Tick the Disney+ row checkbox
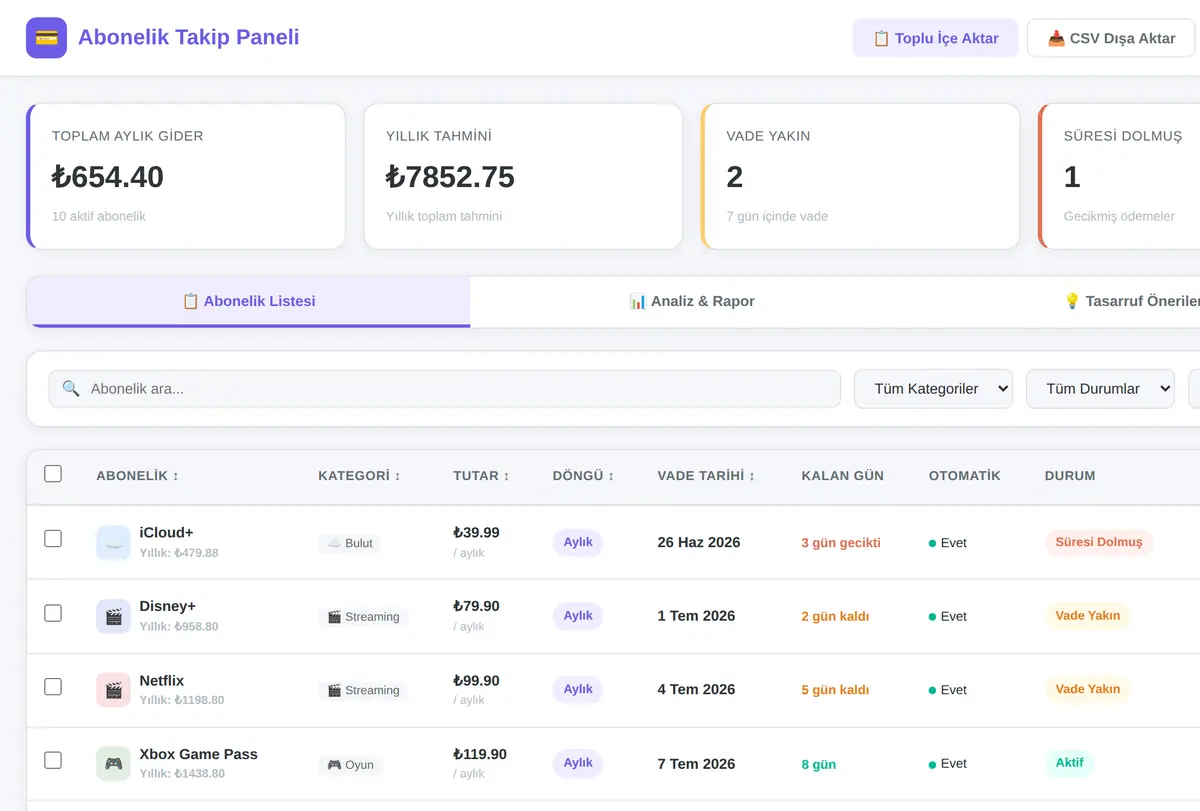Image resolution: width=1200 pixels, height=811 pixels. (x=53, y=613)
